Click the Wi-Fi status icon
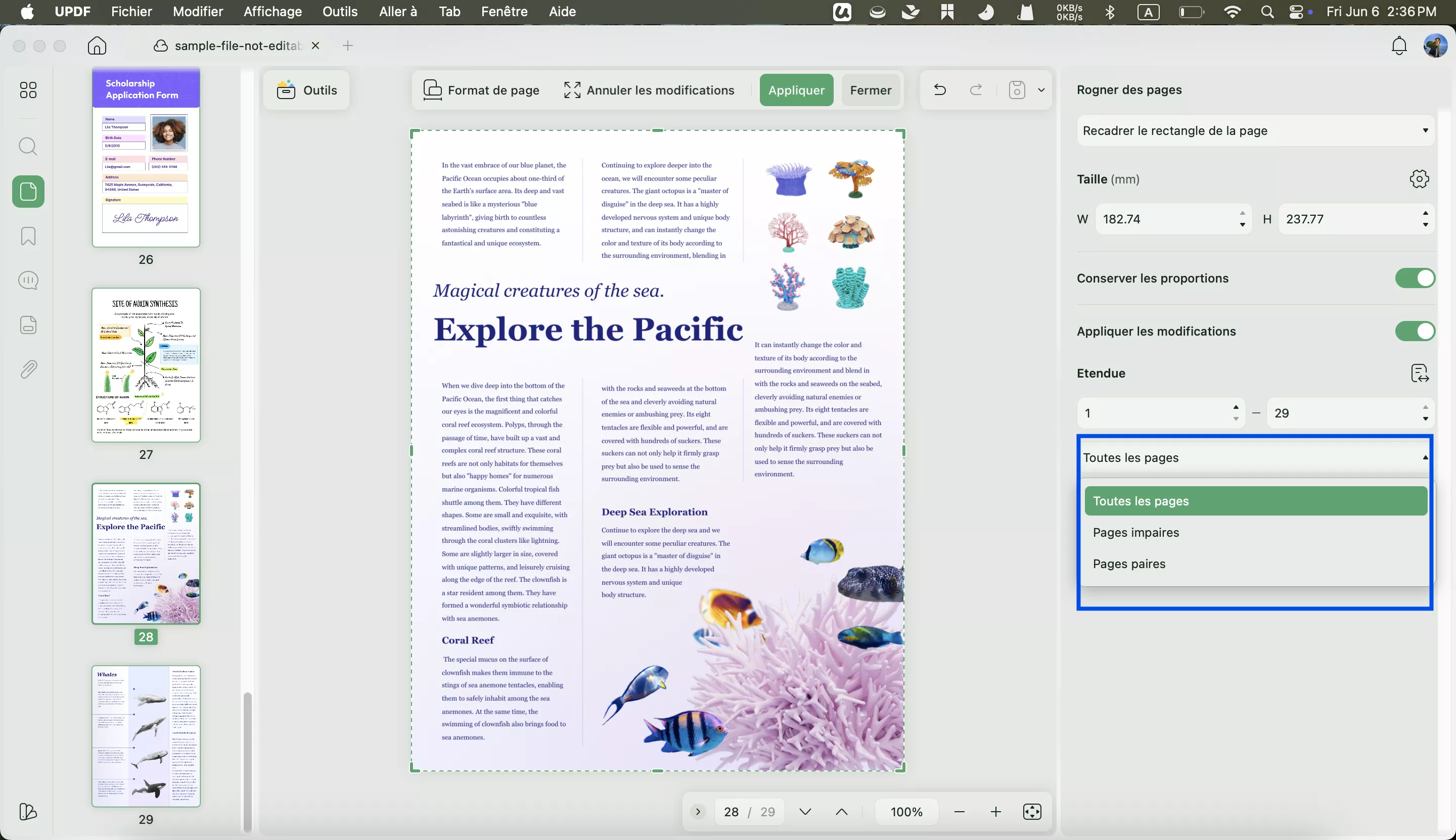 1232,12
